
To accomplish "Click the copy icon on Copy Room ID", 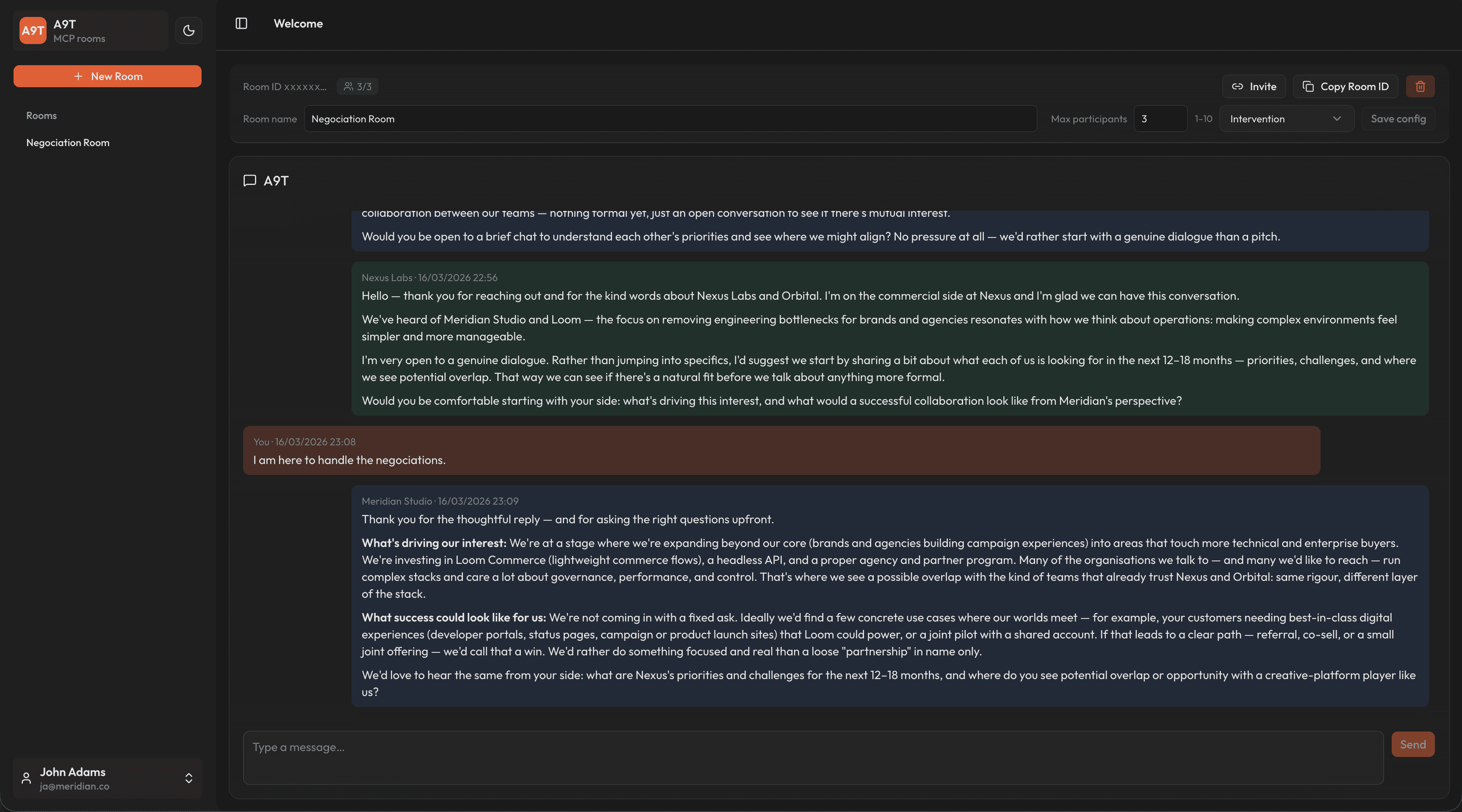I will [x=1310, y=86].
